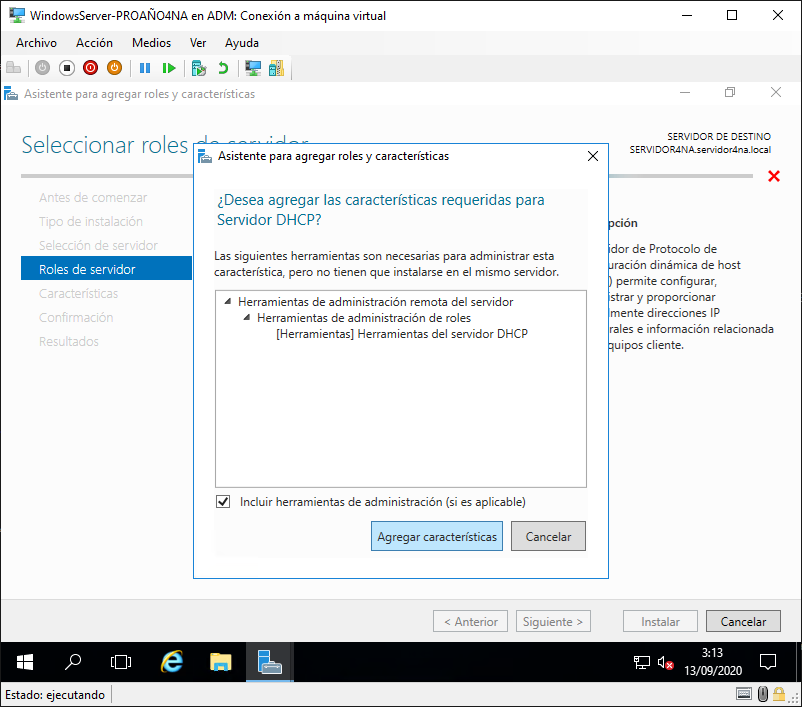Collapse Herramientas de administración remota del servidor
Viewport: 802px width, 707px height.
coord(228,301)
